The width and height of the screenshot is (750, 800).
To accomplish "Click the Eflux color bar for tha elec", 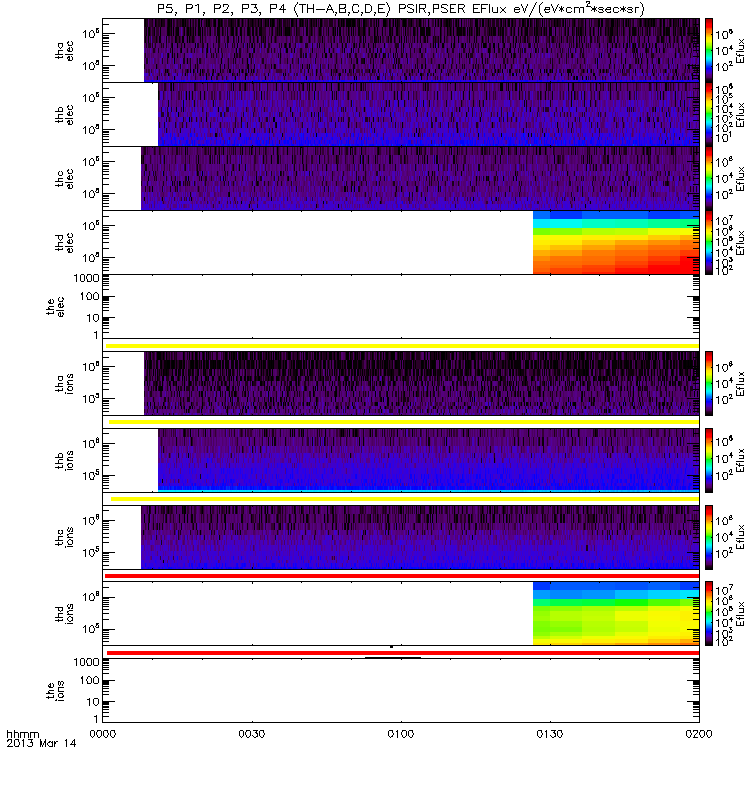I will pyautogui.click(x=709, y=50).
